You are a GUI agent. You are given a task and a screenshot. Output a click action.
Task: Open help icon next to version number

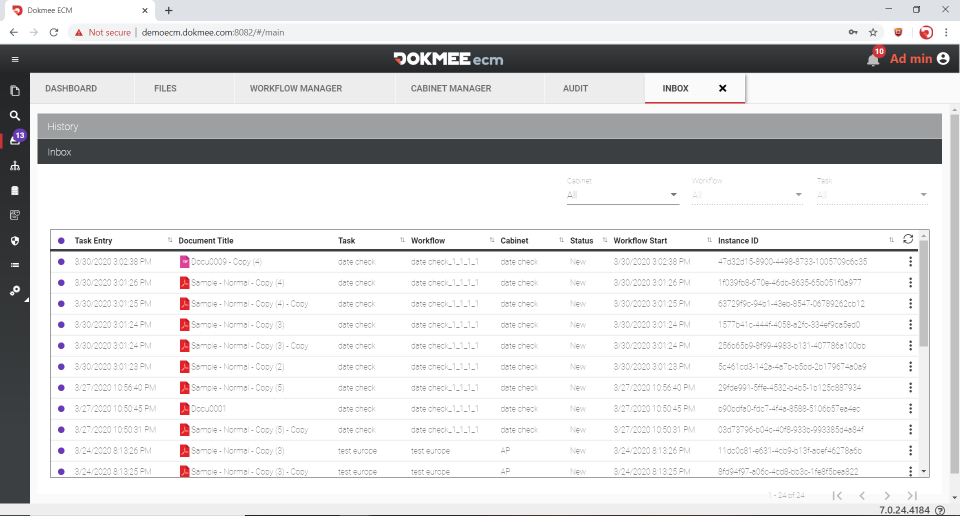coord(940,510)
